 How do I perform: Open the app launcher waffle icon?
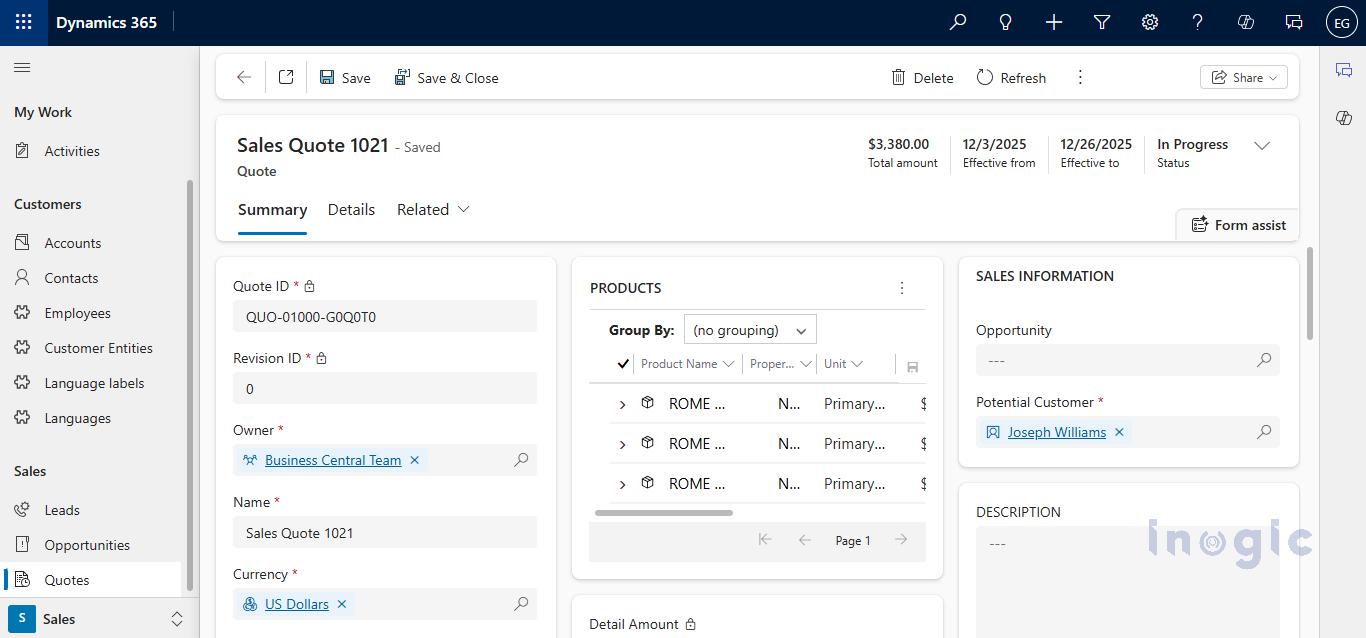tap(23, 22)
